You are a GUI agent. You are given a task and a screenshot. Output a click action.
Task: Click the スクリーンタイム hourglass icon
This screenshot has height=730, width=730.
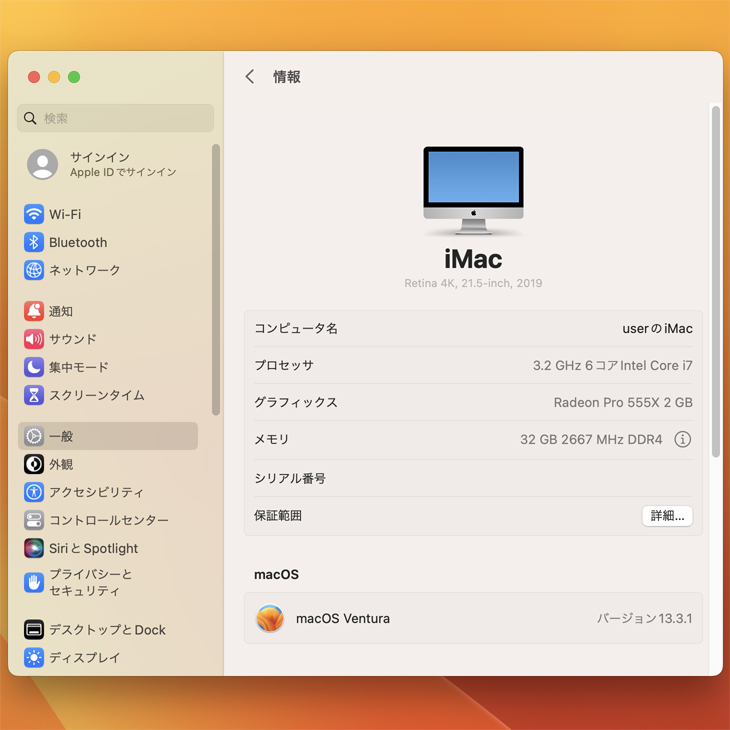(34, 395)
